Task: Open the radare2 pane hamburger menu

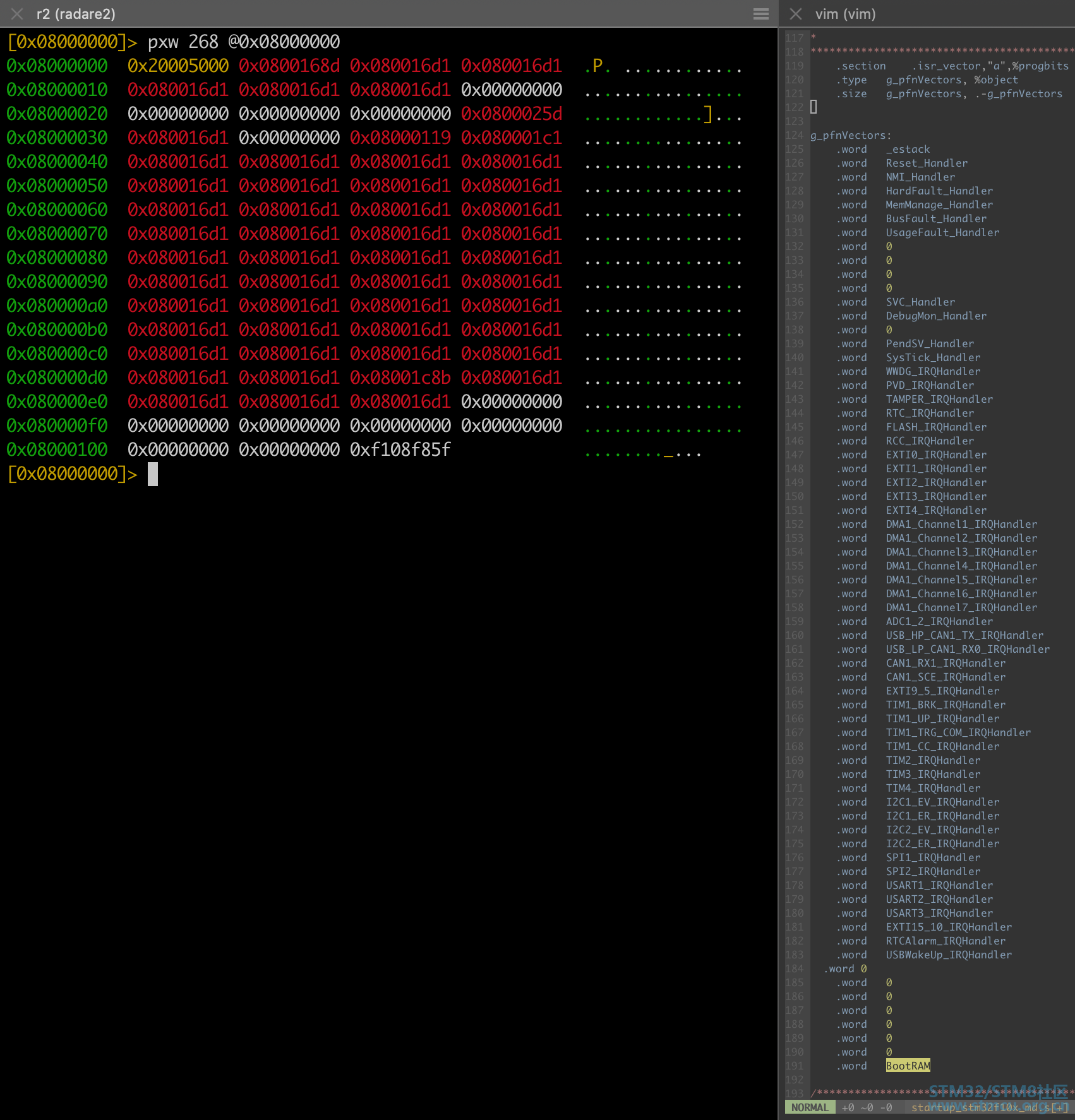Action: point(761,14)
